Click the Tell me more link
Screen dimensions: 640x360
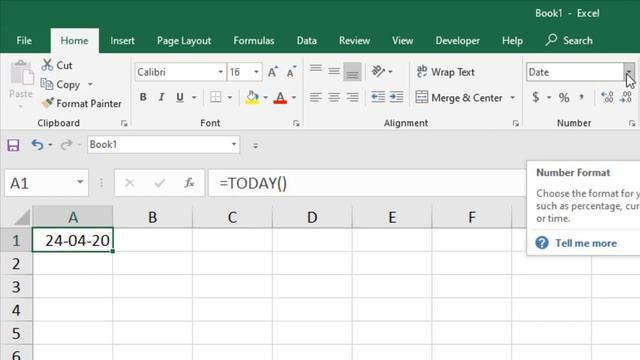[586, 243]
